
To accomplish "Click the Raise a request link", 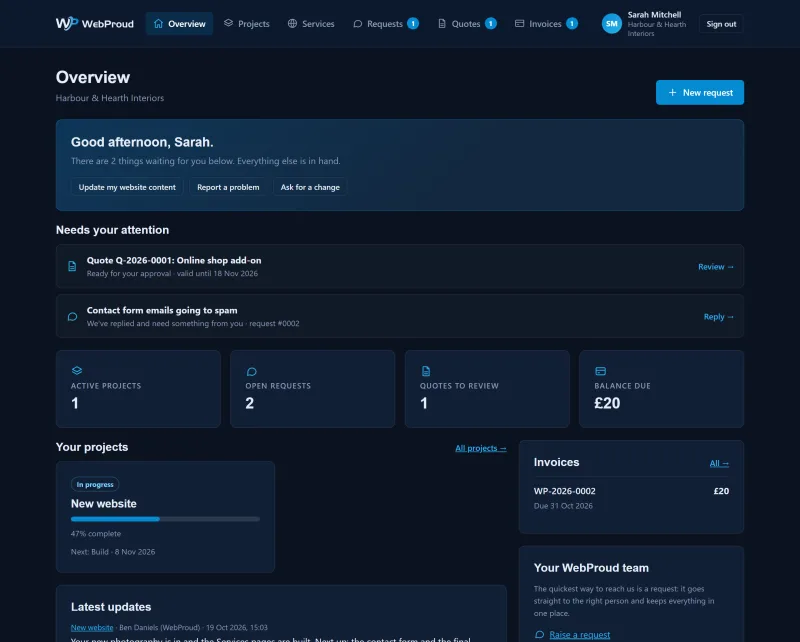I will (580, 634).
